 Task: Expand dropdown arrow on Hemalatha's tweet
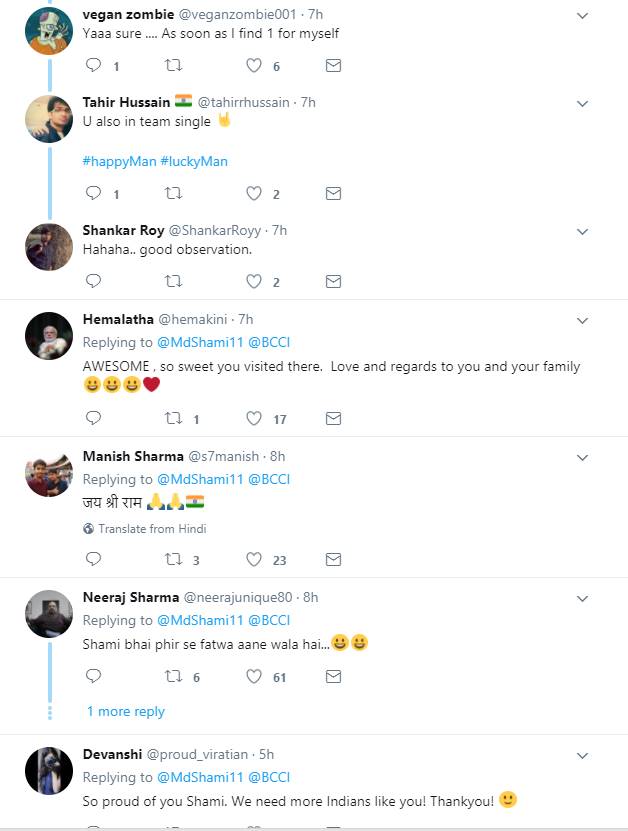pos(583,320)
